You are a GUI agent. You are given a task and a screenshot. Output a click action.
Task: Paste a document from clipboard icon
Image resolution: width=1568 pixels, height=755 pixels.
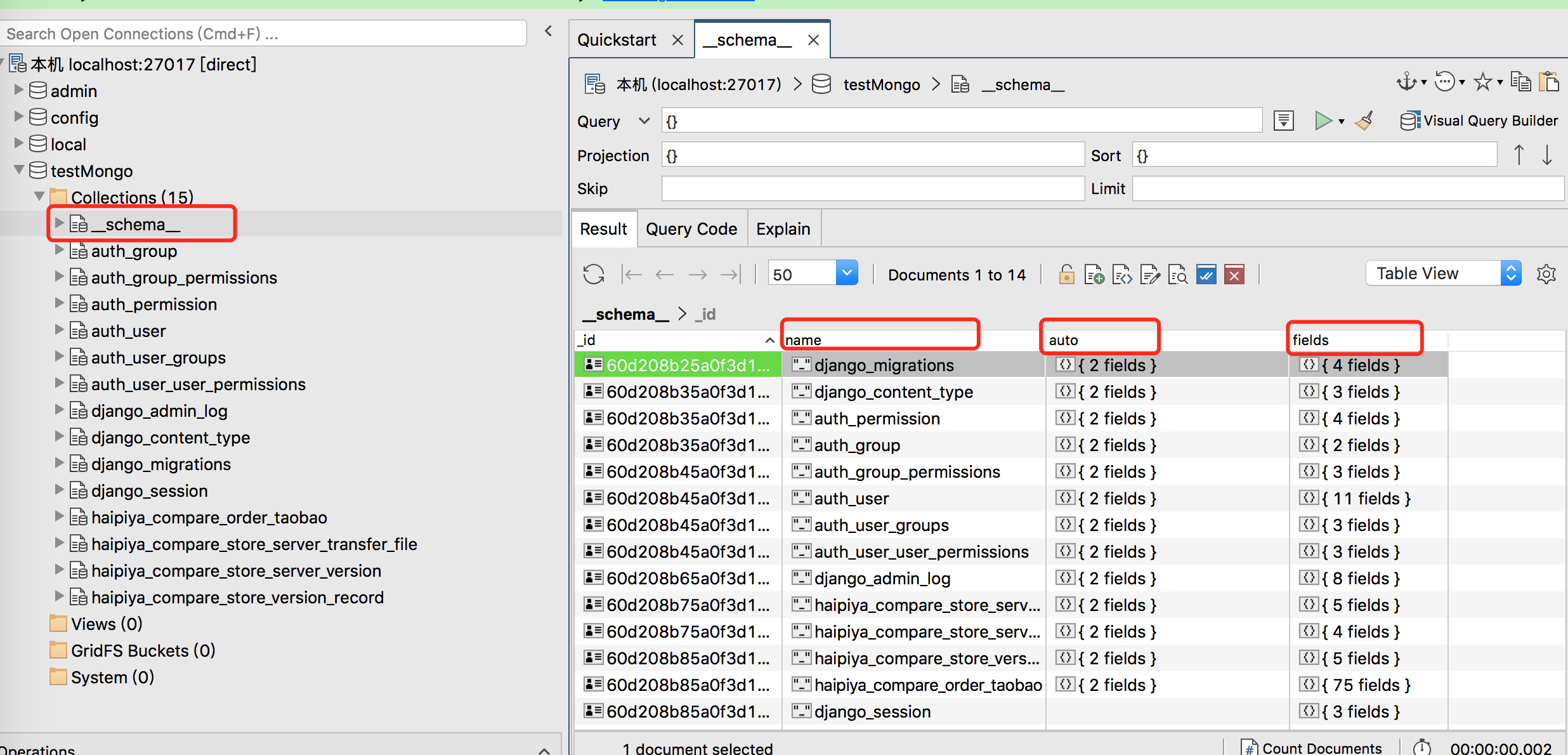click(1551, 81)
